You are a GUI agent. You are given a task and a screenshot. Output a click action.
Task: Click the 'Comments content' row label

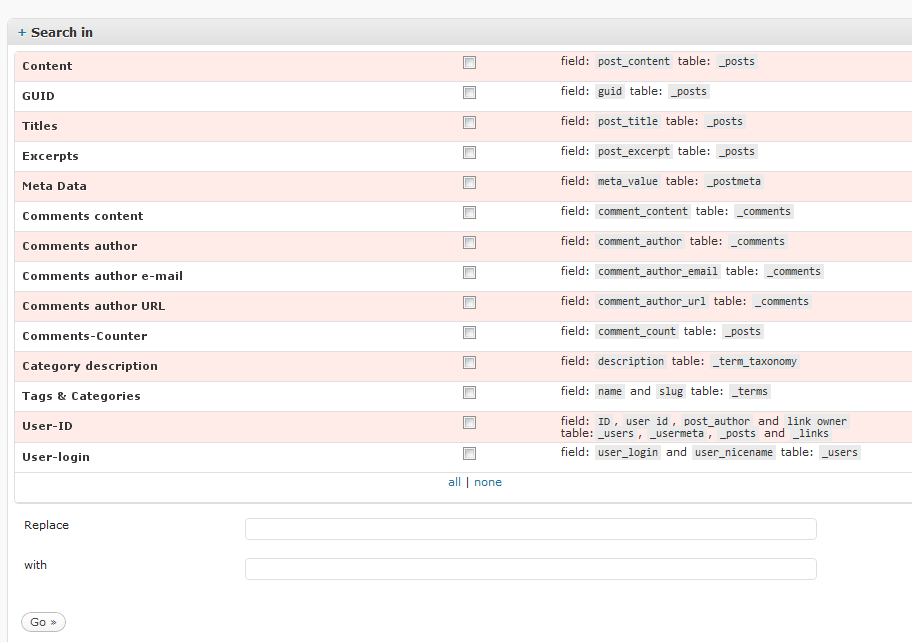pos(83,216)
